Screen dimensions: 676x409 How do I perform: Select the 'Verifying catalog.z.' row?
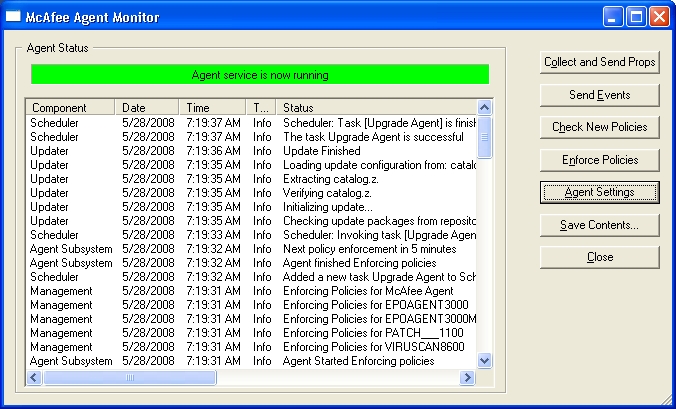tap(251, 193)
